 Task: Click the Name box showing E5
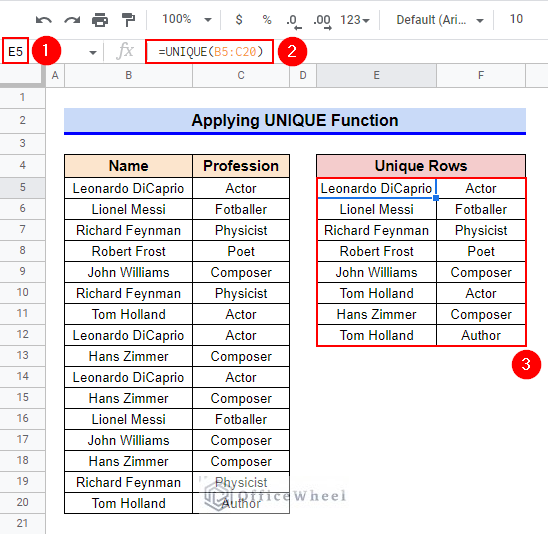15,52
